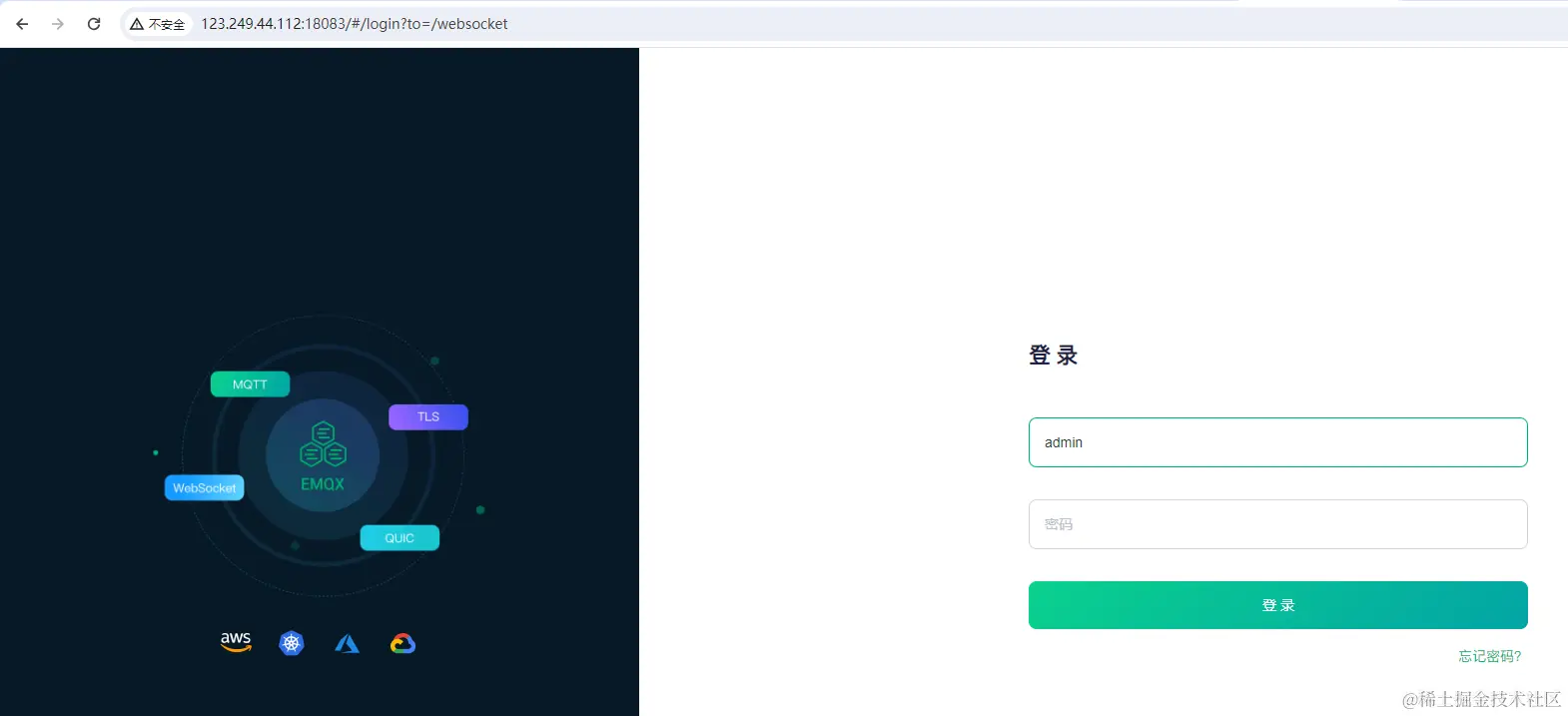Viewport: 1568px width, 716px height.
Task: Click the username field containing admin
Action: tap(1277, 442)
